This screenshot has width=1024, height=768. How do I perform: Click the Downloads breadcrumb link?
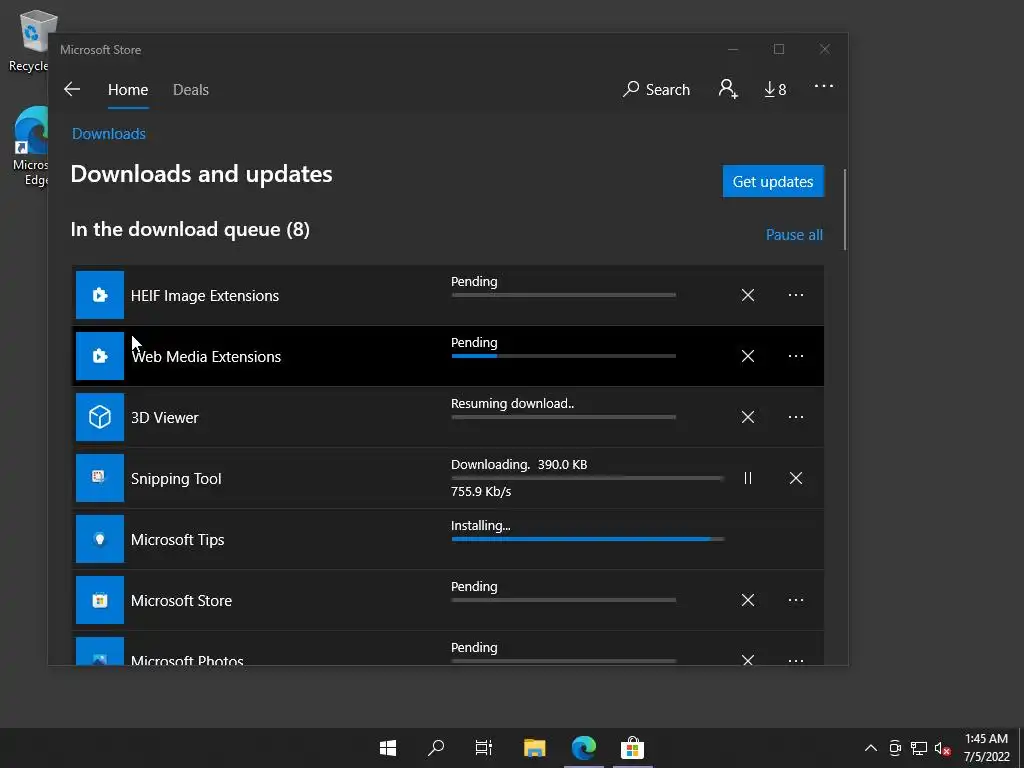coord(108,134)
